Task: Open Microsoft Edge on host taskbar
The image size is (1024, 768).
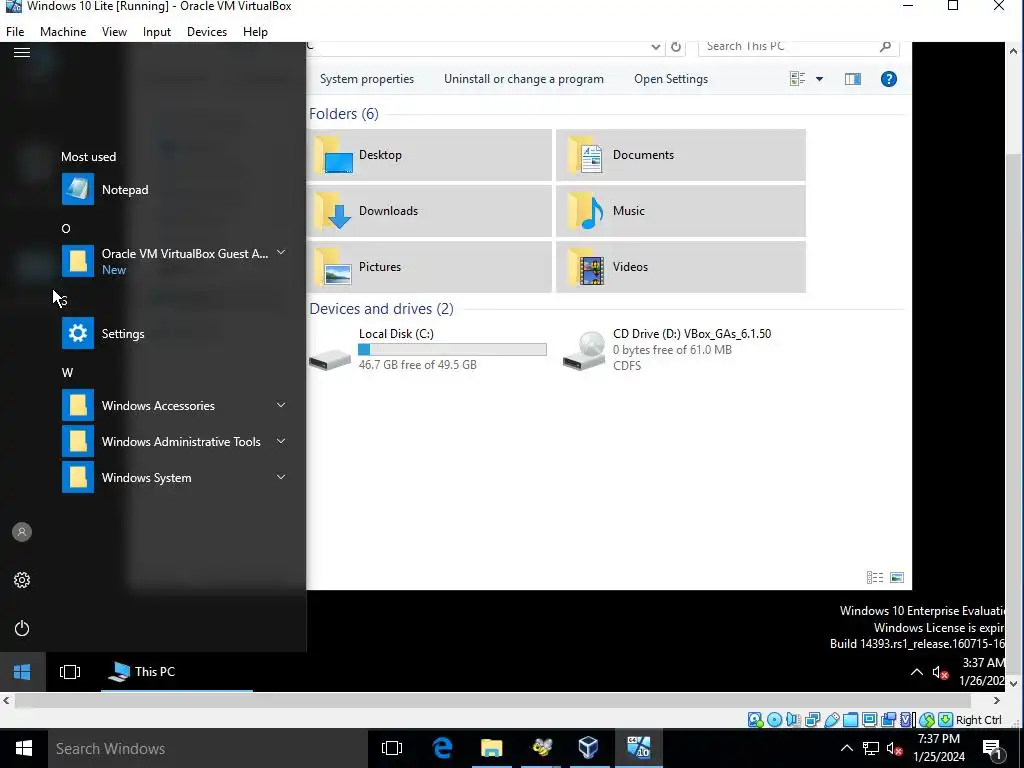Action: click(443, 748)
